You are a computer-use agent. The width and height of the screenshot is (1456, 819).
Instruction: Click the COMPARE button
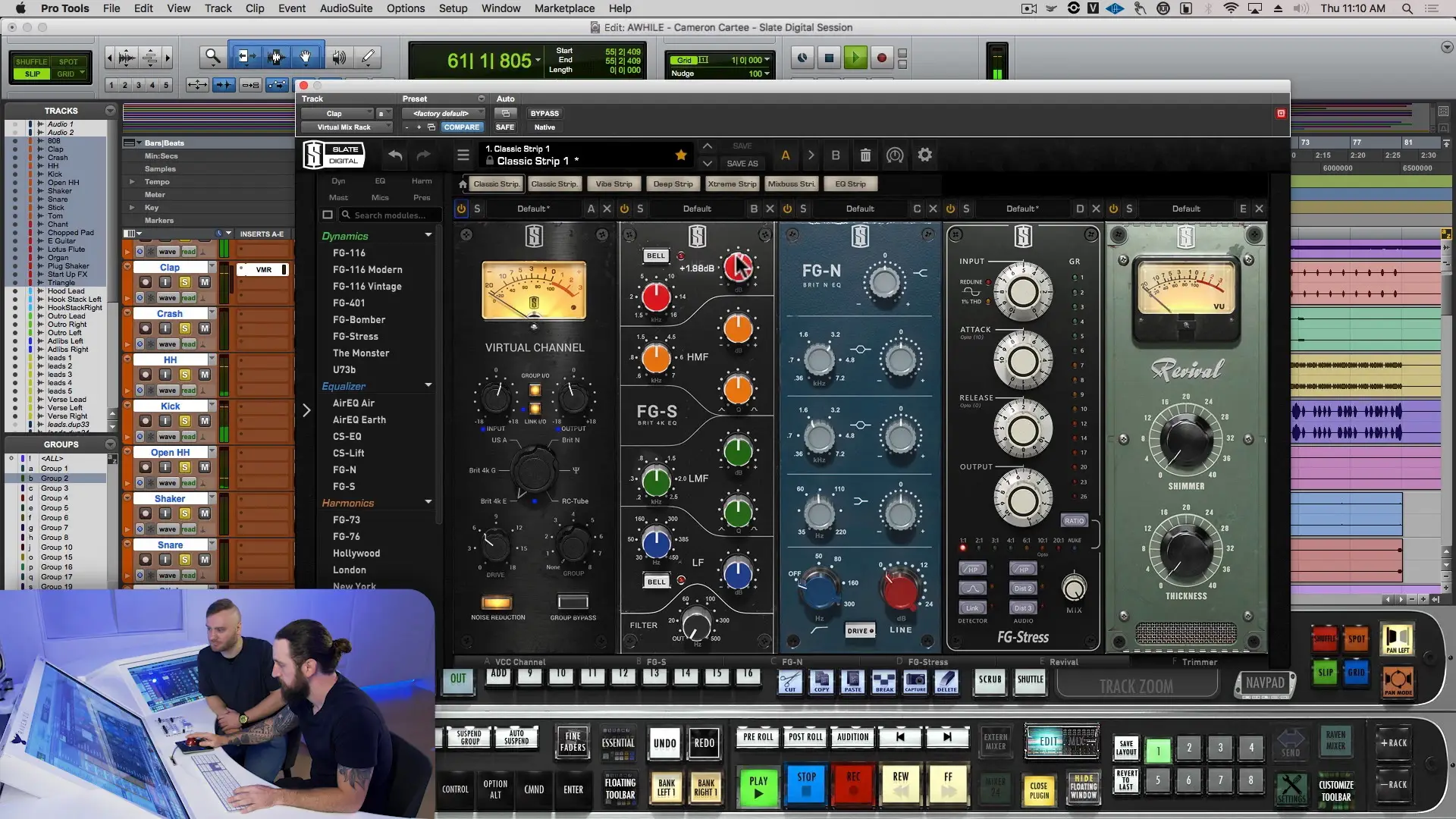pyautogui.click(x=461, y=127)
